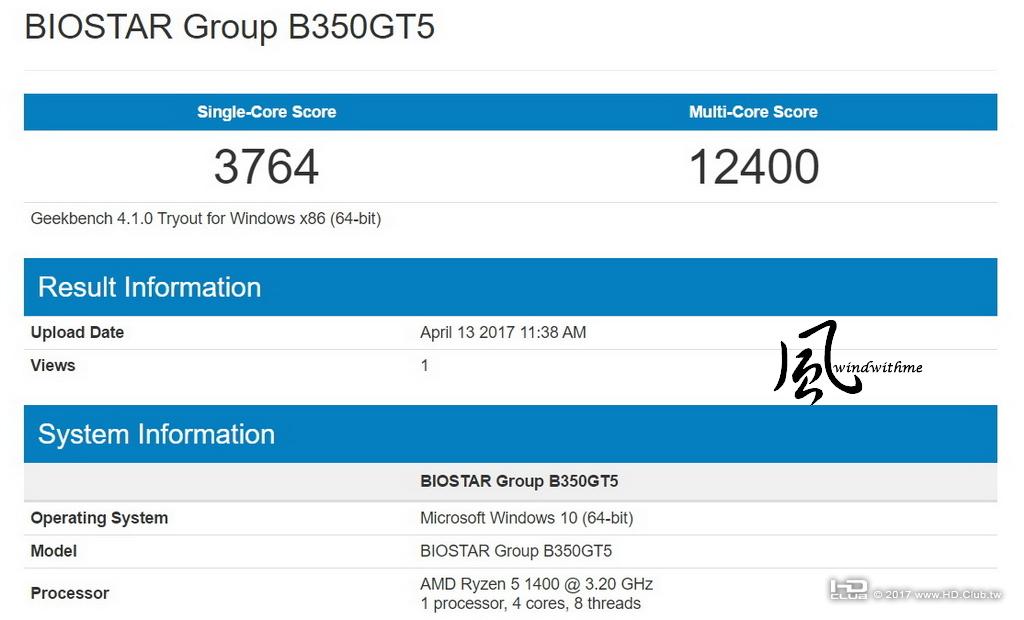Click the page title heading BIOSTAR Group B350GT5

[229, 27]
